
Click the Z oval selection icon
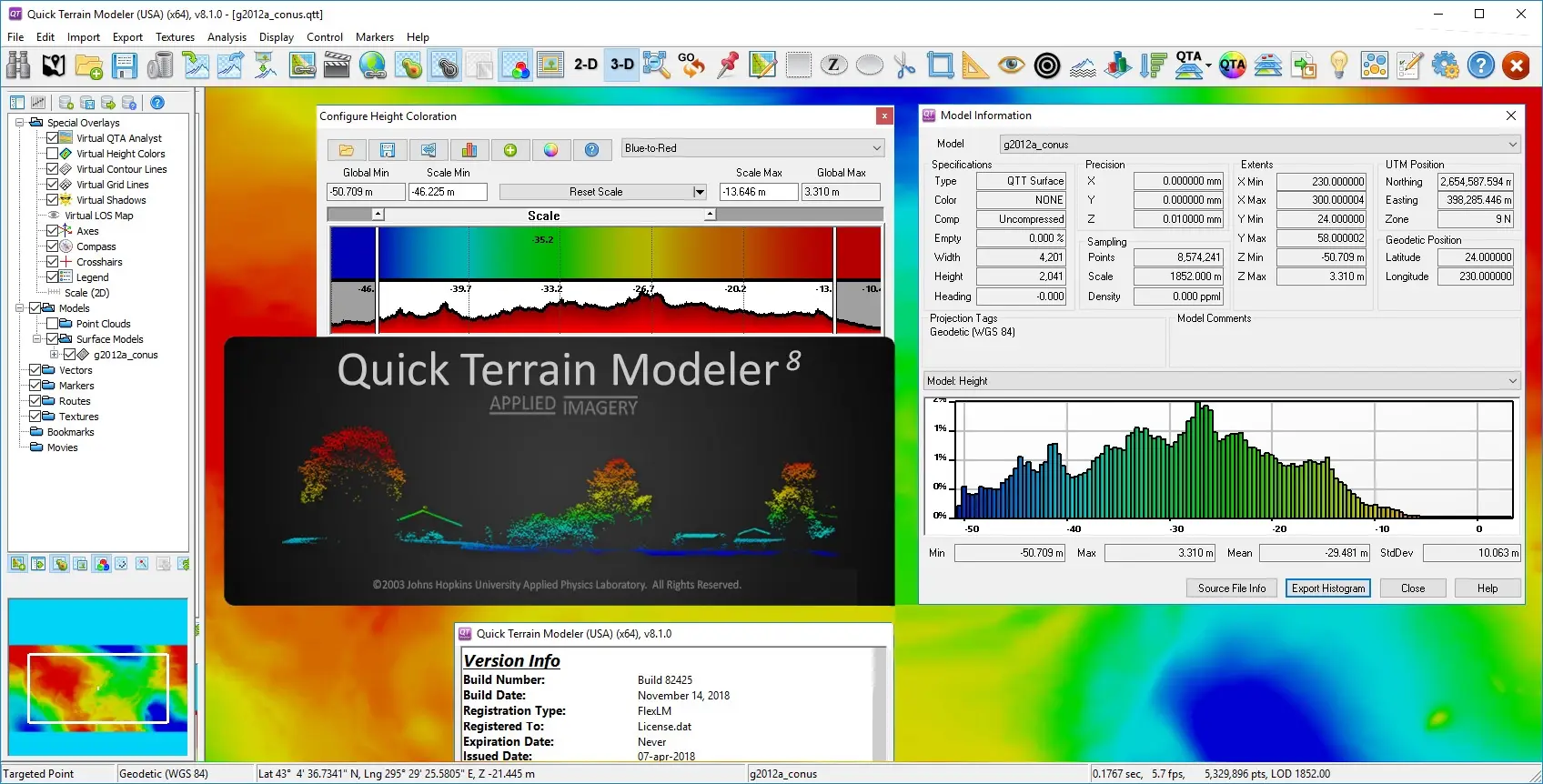834,65
